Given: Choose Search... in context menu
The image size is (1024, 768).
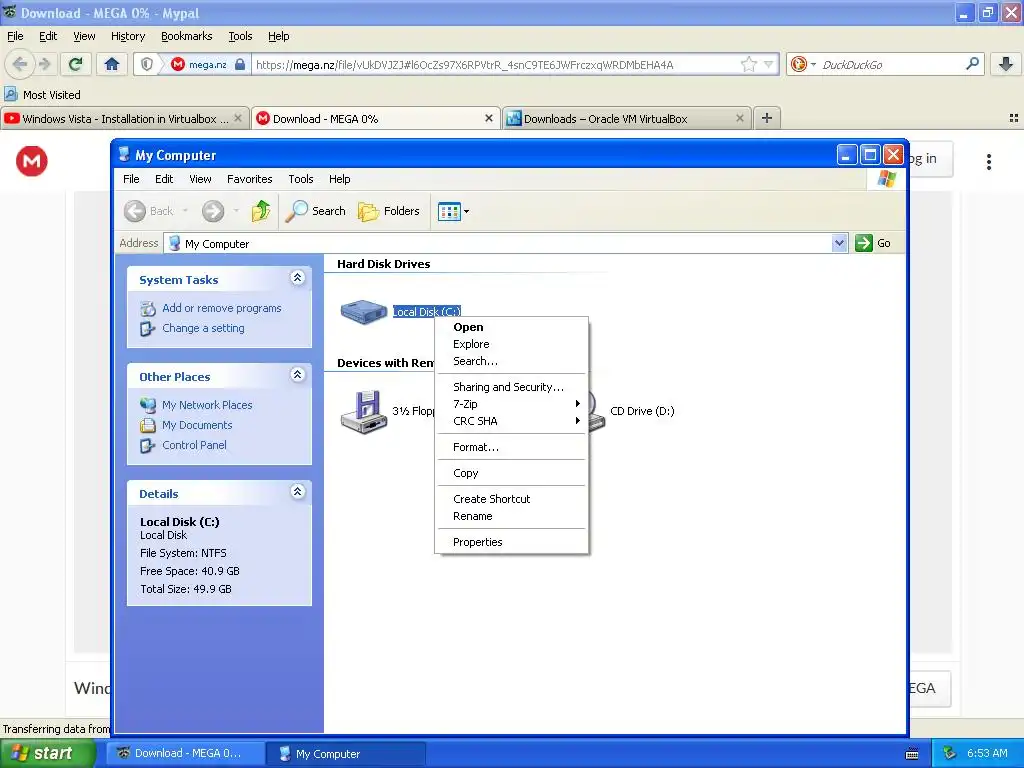Looking at the screenshot, I should [511, 361].
